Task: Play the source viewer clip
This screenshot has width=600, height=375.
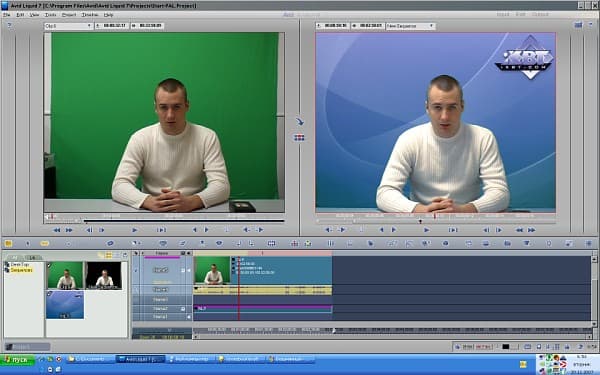Action: tap(134, 230)
